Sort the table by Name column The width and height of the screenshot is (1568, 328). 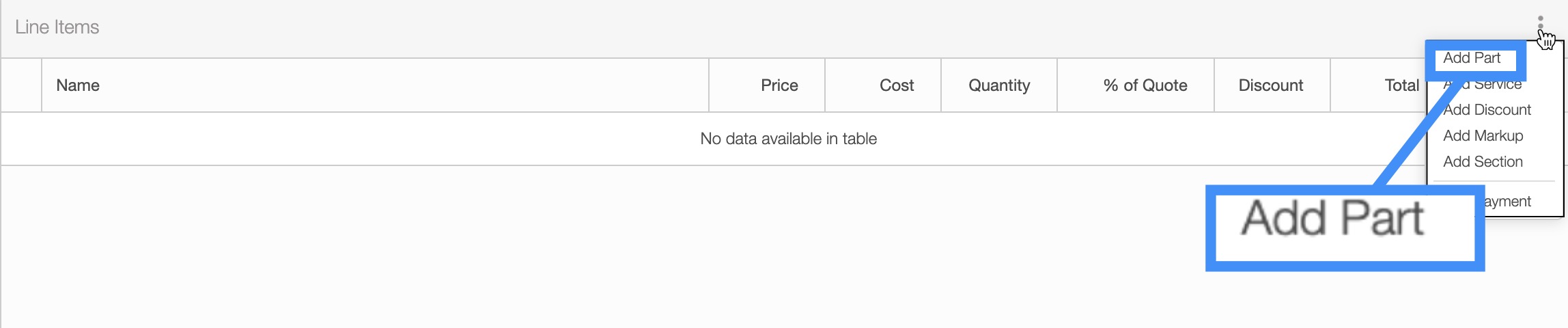tap(78, 85)
